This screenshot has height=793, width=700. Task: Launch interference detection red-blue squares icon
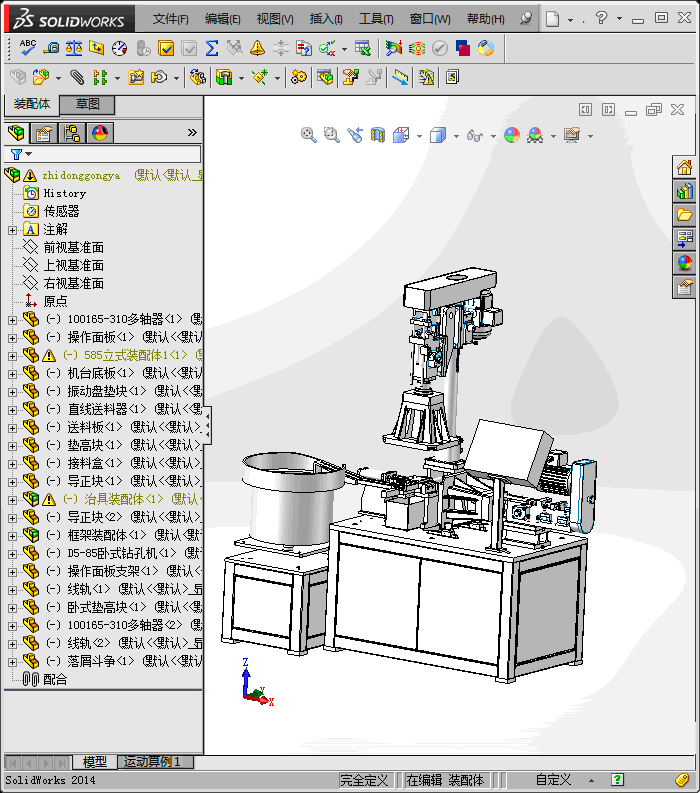tap(463, 48)
